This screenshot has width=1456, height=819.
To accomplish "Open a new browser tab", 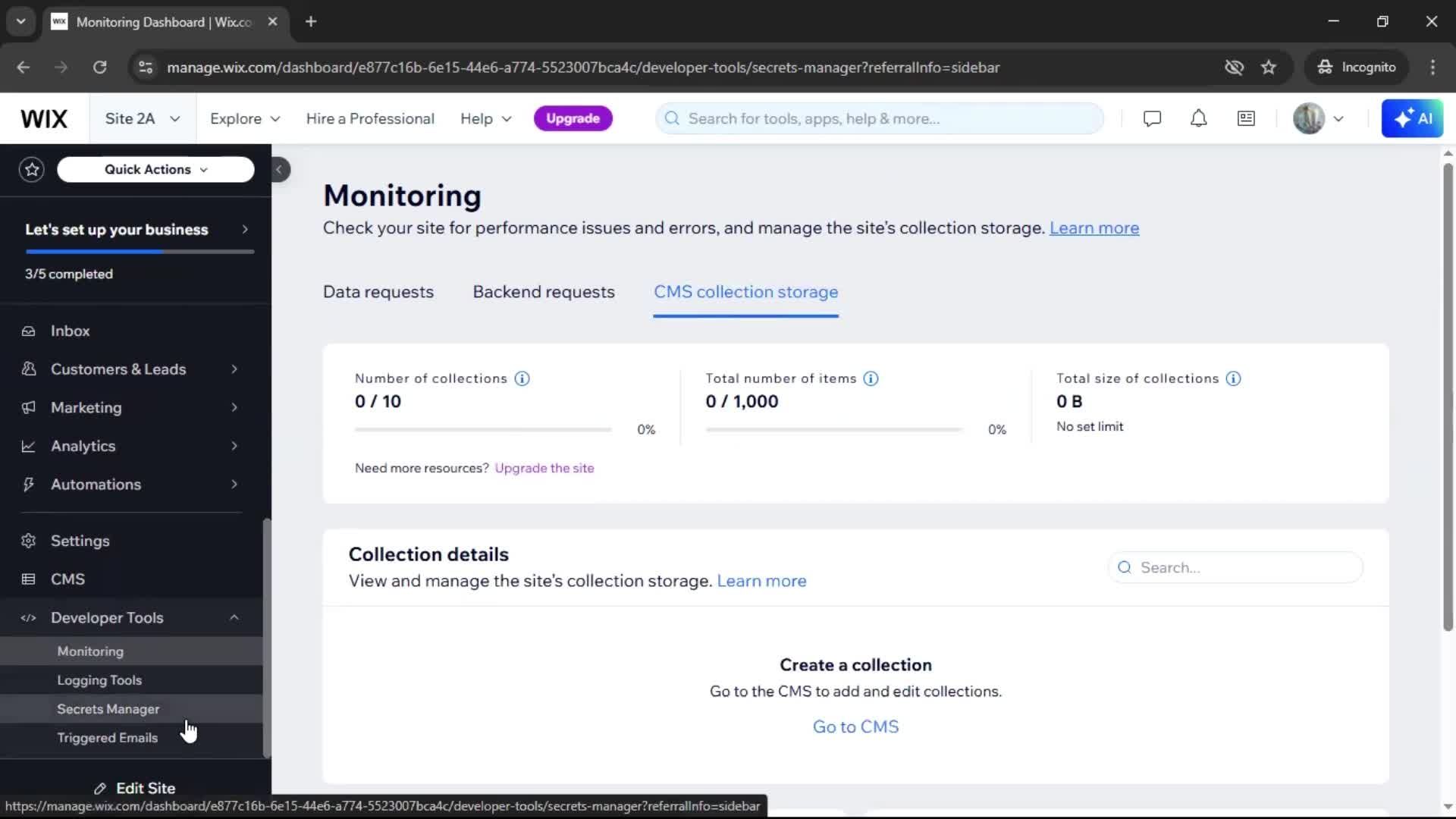I will (311, 21).
